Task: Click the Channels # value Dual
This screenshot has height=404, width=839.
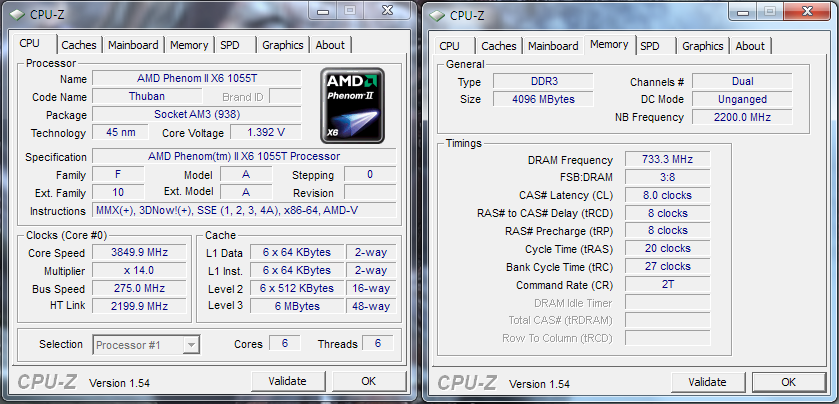Action: tap(742, 81)
